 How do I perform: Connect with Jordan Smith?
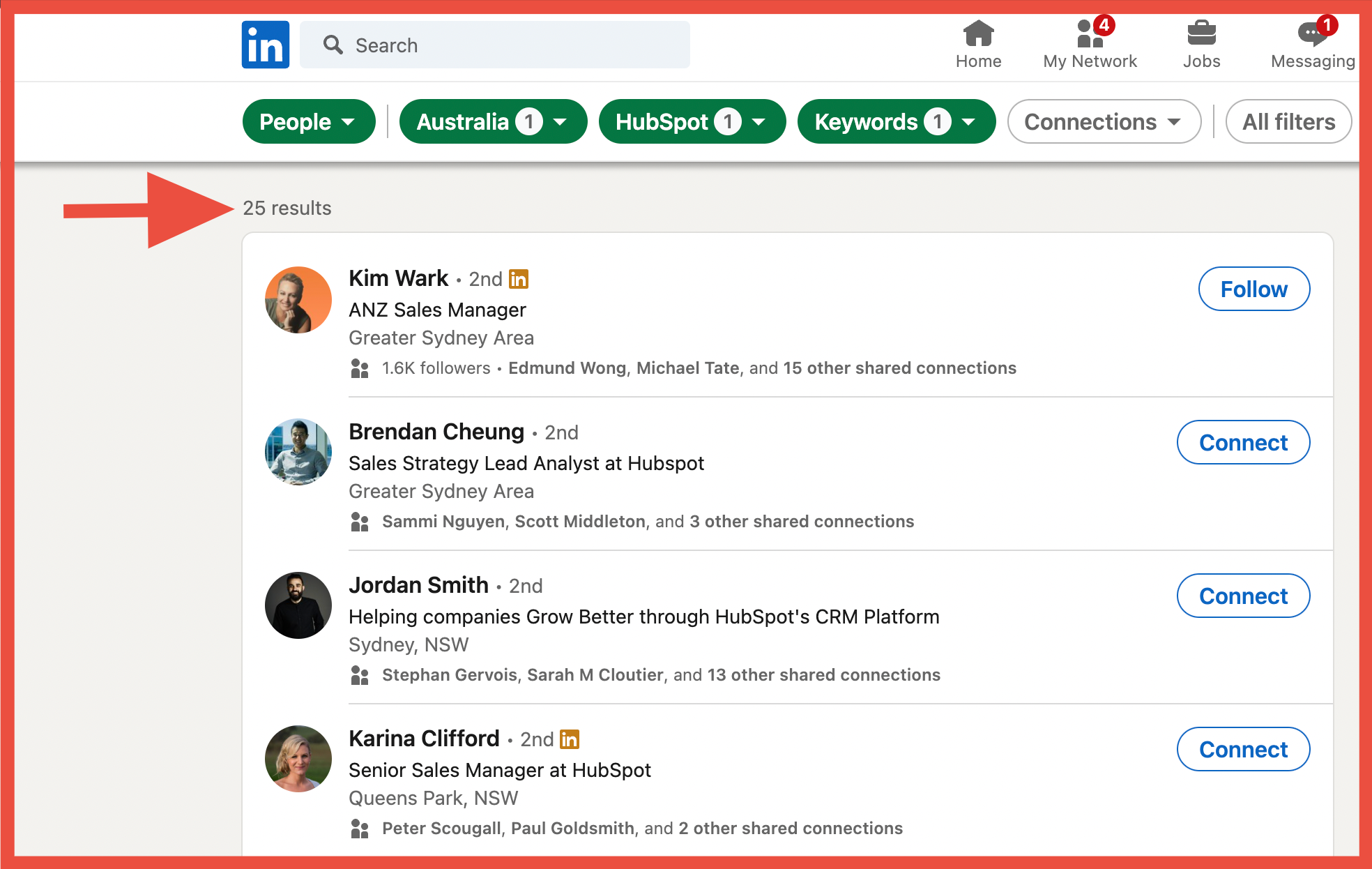point(1244,595)
